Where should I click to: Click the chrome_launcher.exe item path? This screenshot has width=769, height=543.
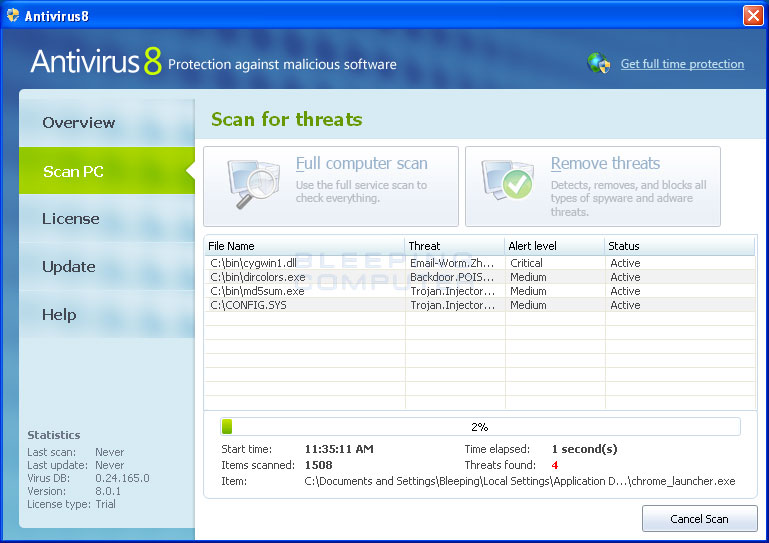[x=520, y=481]
